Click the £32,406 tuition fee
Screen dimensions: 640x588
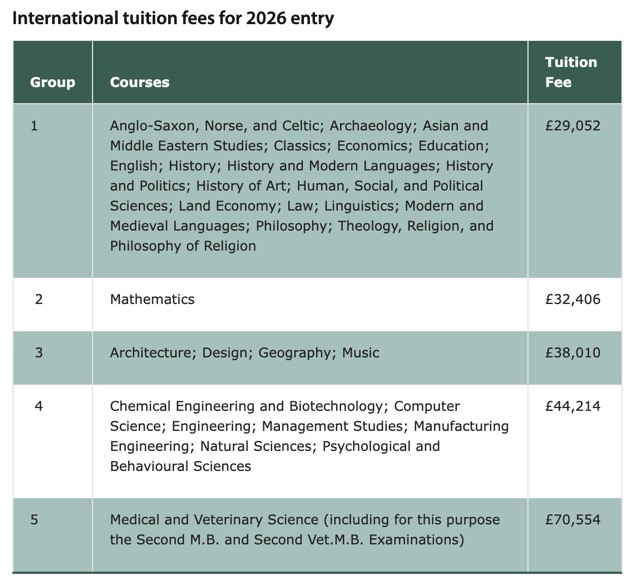click(x=573, y=299)
